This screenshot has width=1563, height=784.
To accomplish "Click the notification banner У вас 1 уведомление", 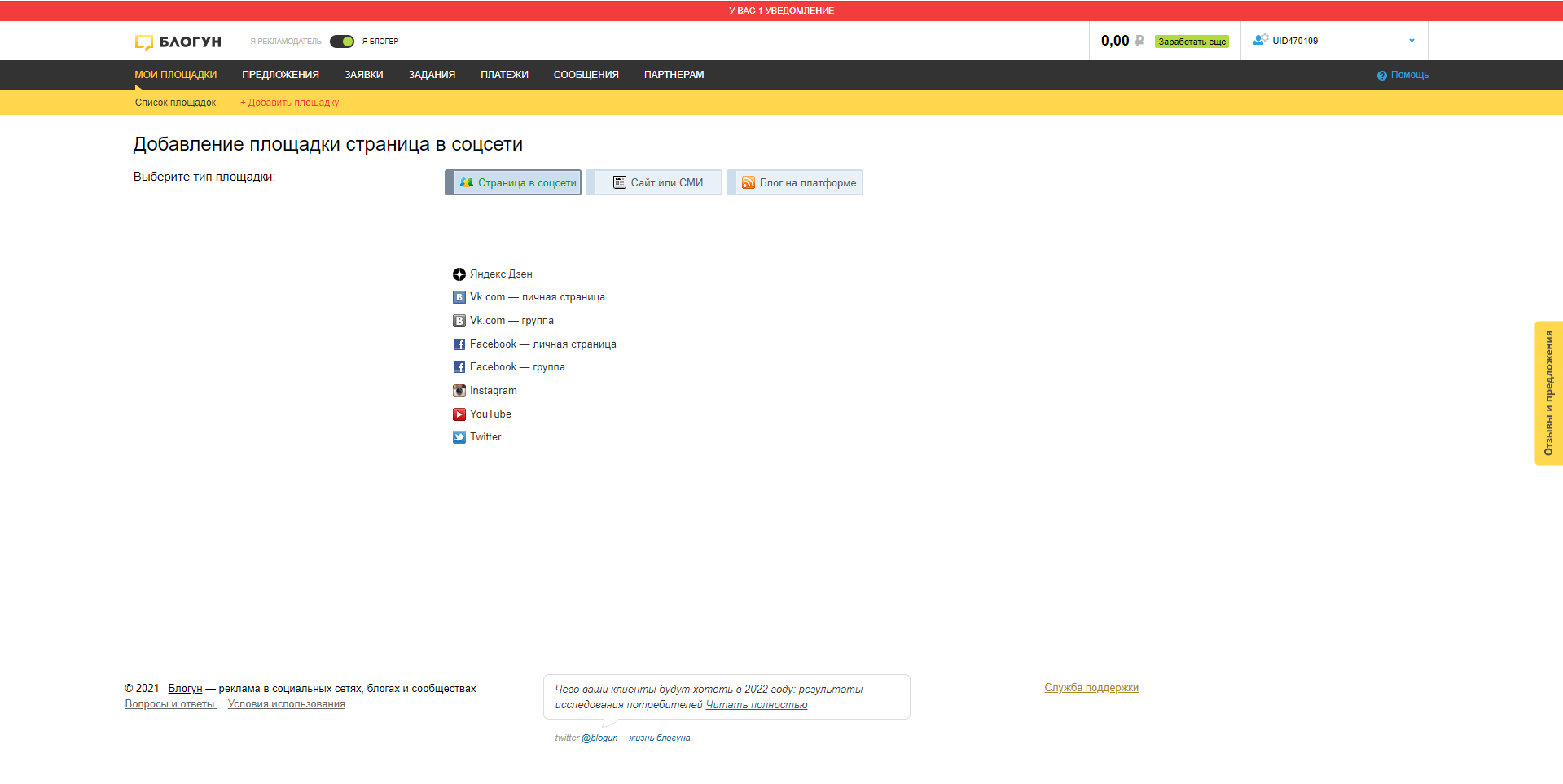I will click(782, 11).
